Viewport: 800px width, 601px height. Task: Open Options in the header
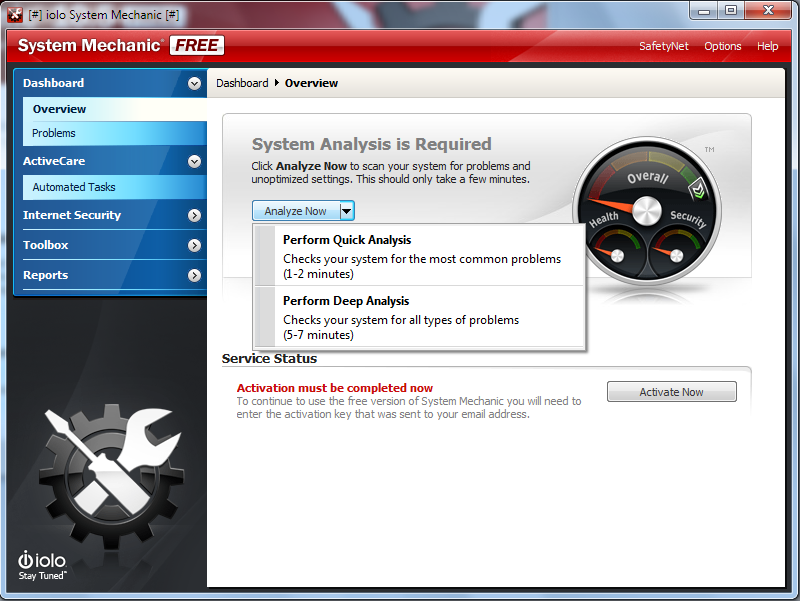722,46
